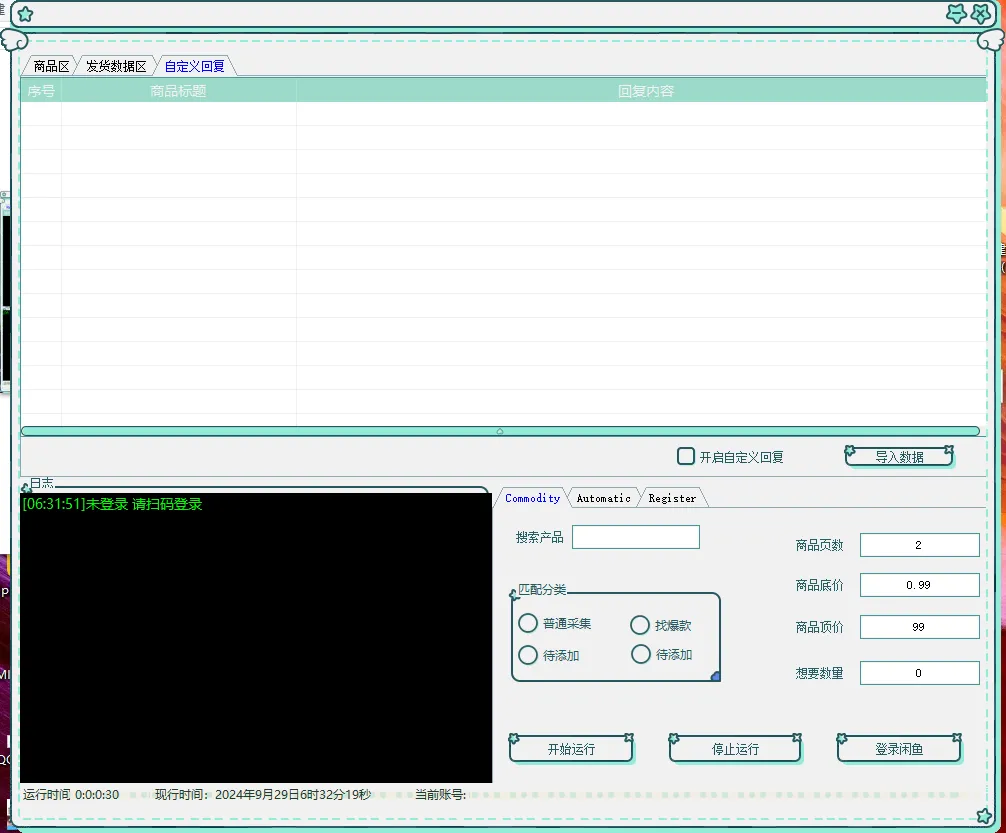
Task: Enable the 开启自定义回复 checkbox
Action: [686, 457]
